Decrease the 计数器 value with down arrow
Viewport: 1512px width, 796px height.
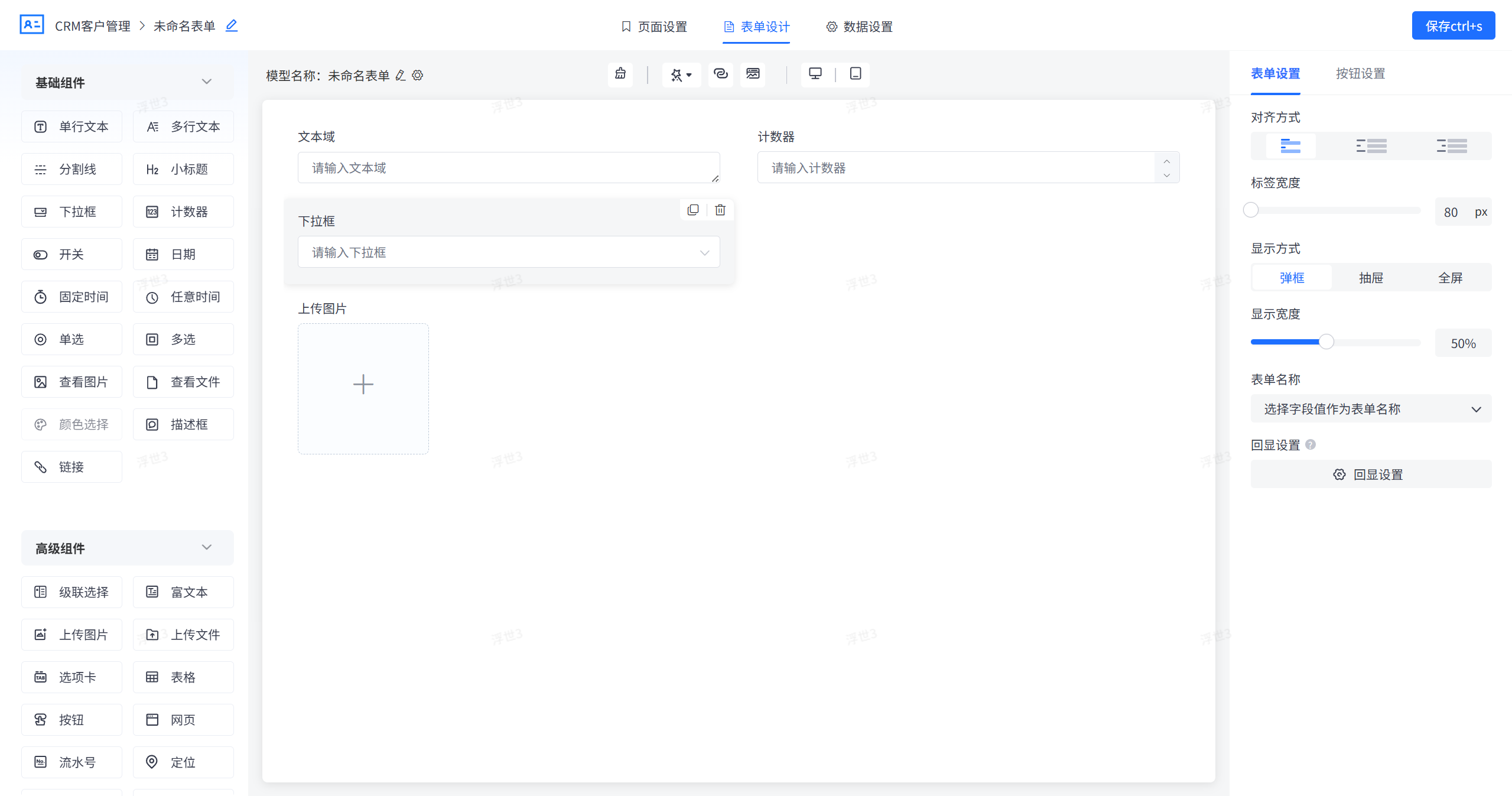click(1167, 175)
